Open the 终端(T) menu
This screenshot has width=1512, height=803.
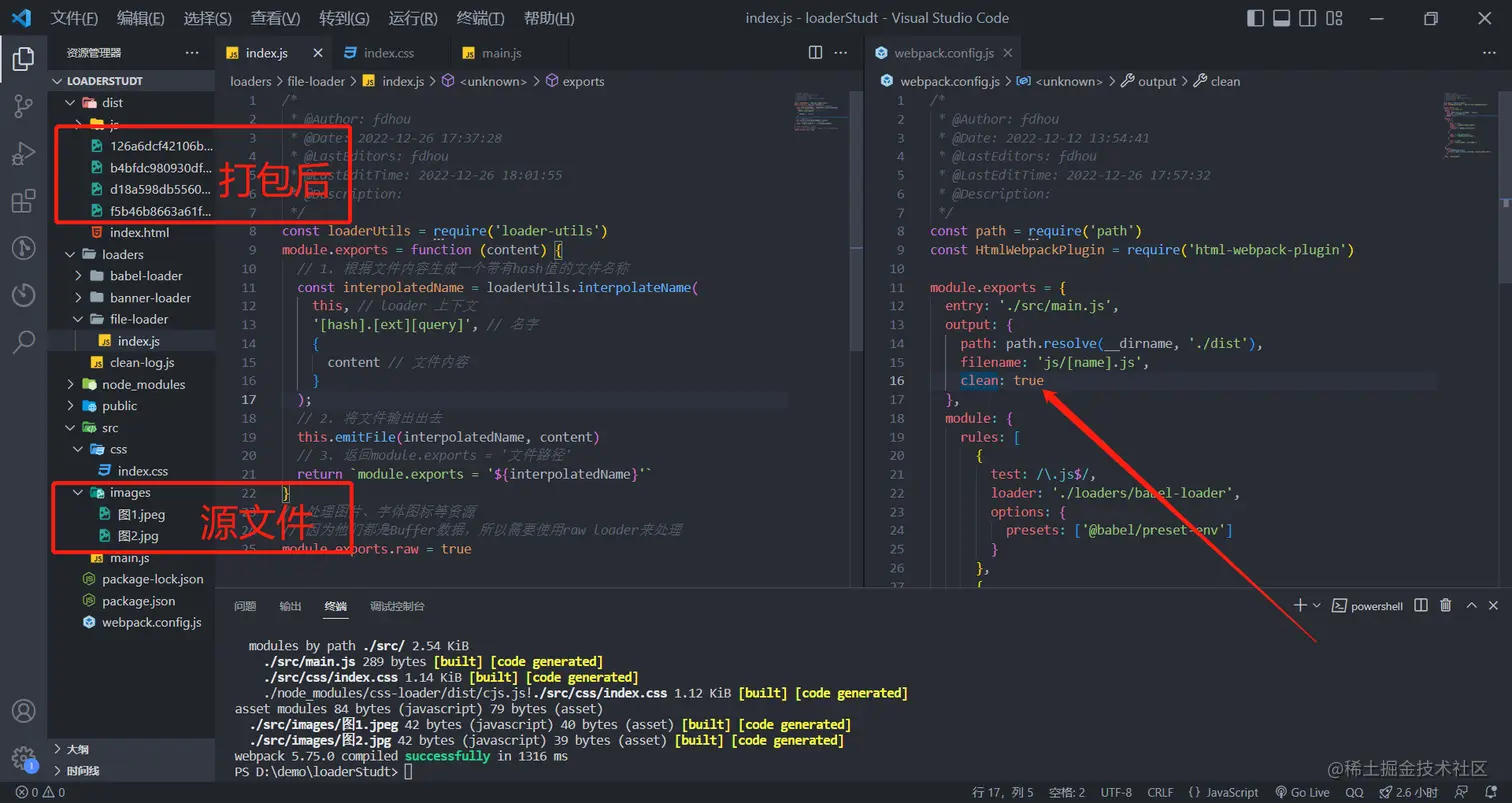point(480,18)
